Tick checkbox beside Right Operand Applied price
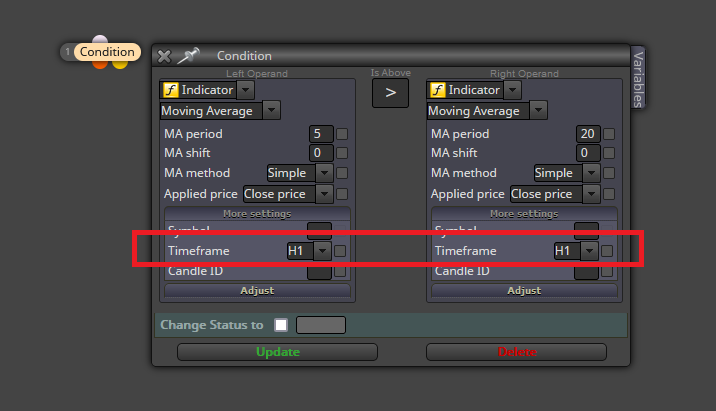Viewport: 716px width, 411px height. coord(609,194)
